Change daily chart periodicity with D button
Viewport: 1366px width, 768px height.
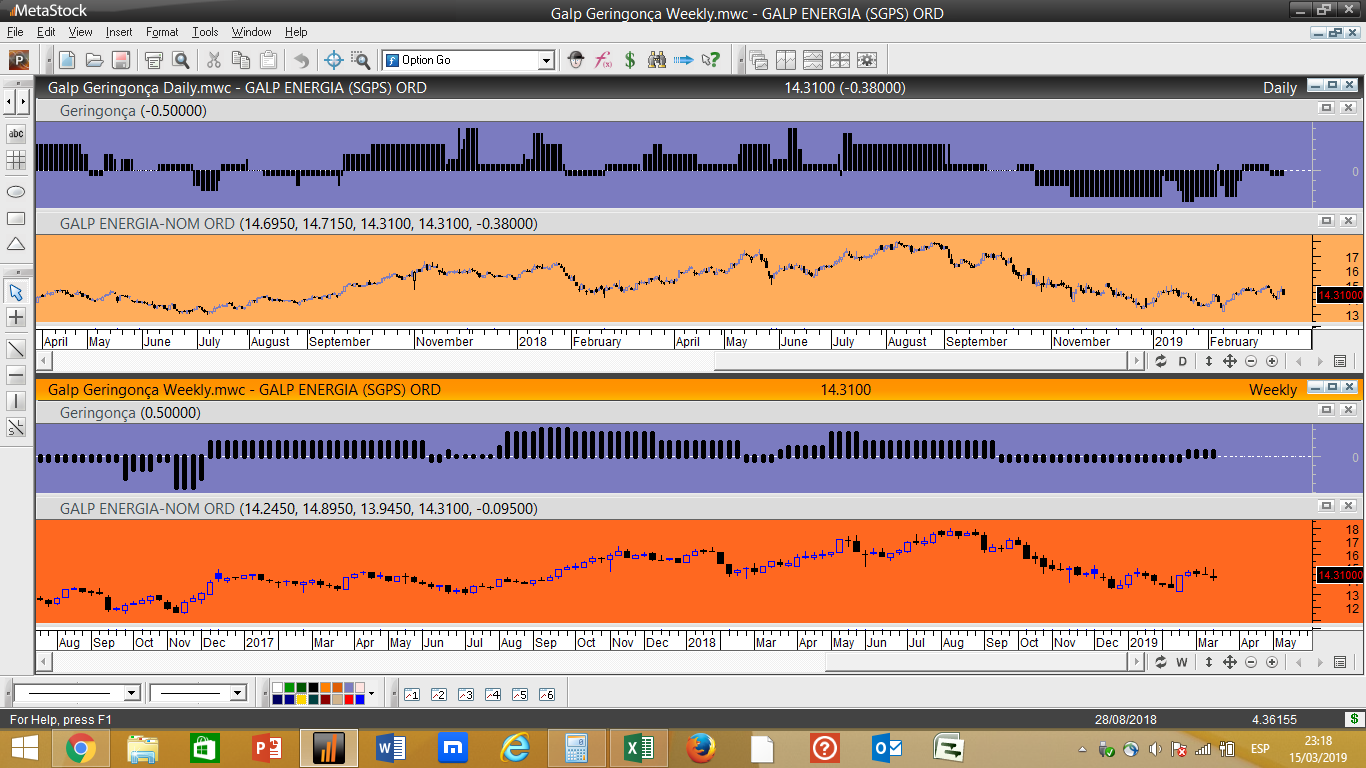pos(1182,362)
